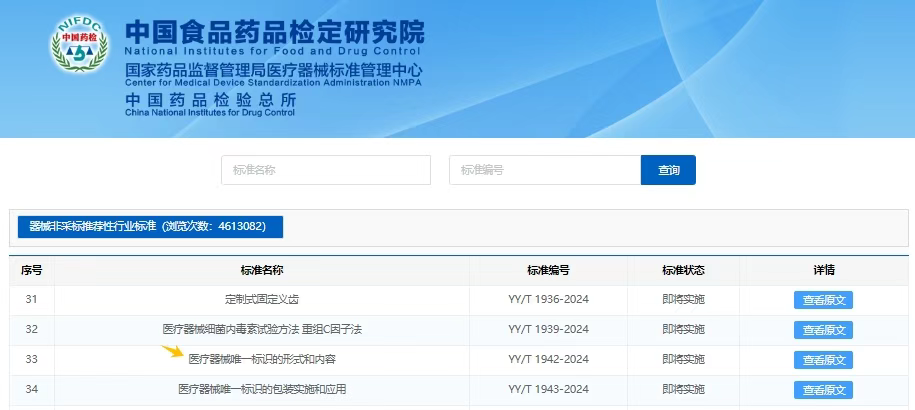Open 查看原文 for YY/T 1939-2024

(x=823, y=330)
